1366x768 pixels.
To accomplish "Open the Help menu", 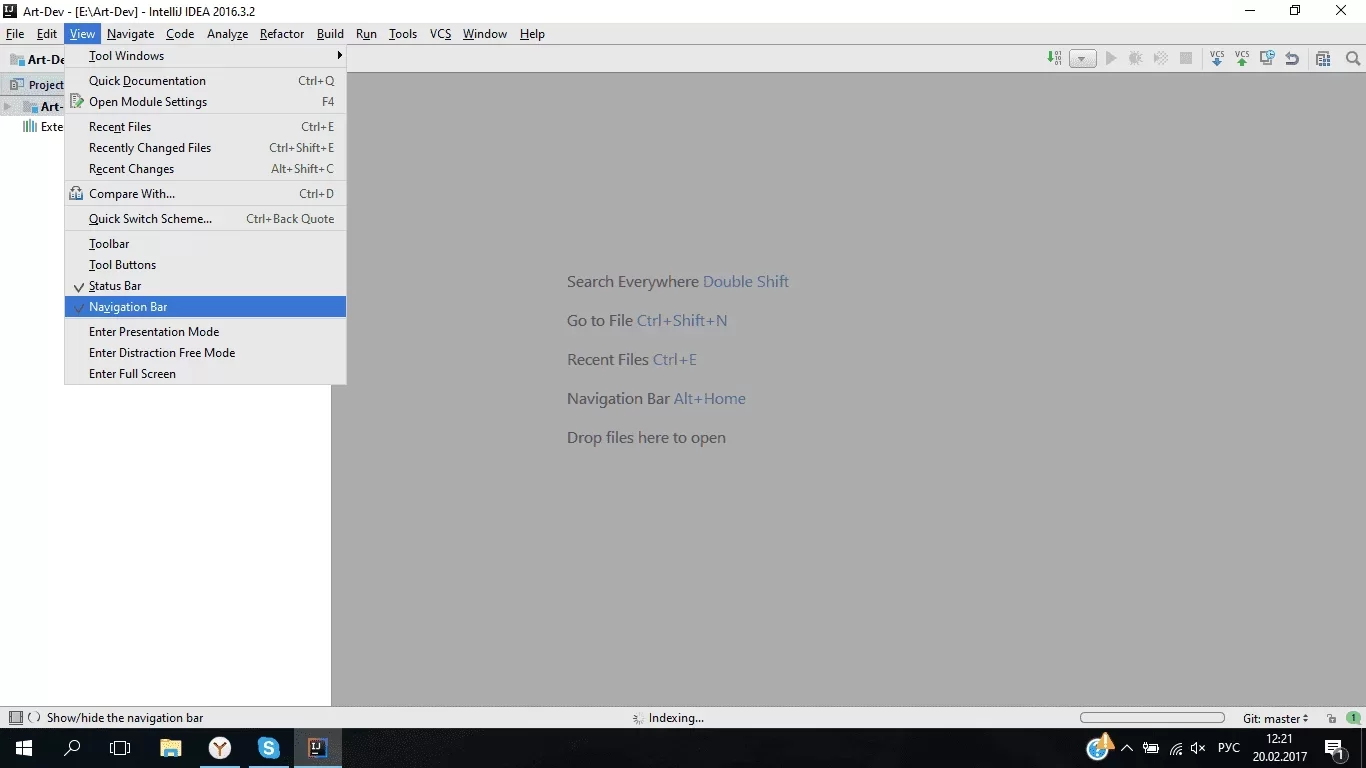I will click(532, 34).
